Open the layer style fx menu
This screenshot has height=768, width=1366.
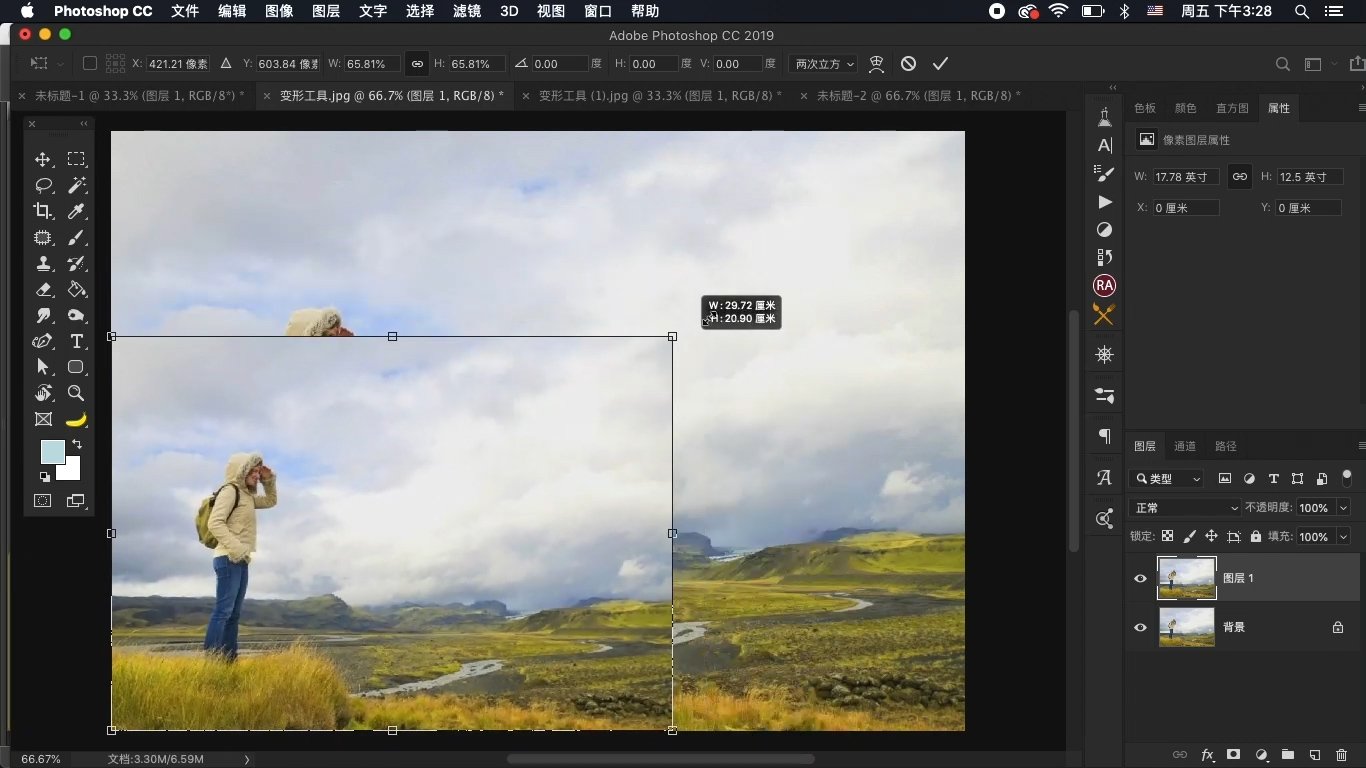click(x=1207, y=755)
